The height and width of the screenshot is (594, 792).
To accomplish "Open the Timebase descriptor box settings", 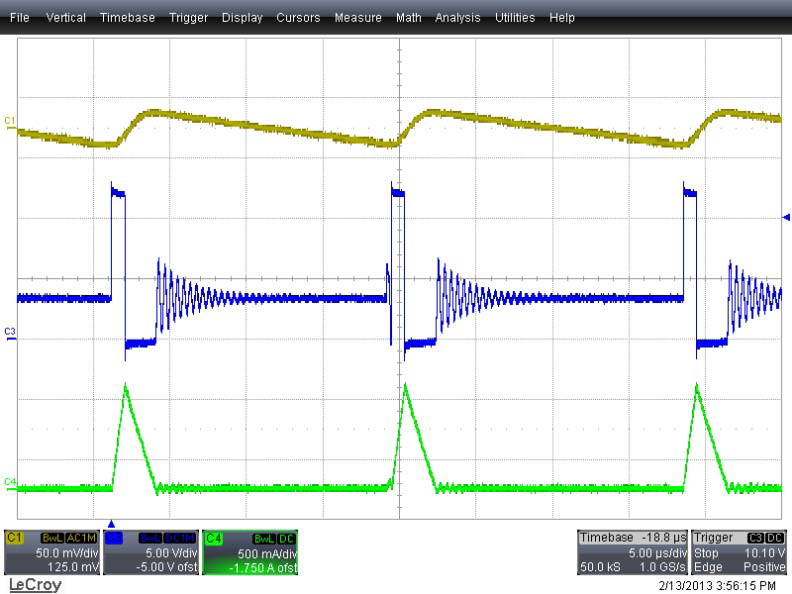I will [634, 551].
